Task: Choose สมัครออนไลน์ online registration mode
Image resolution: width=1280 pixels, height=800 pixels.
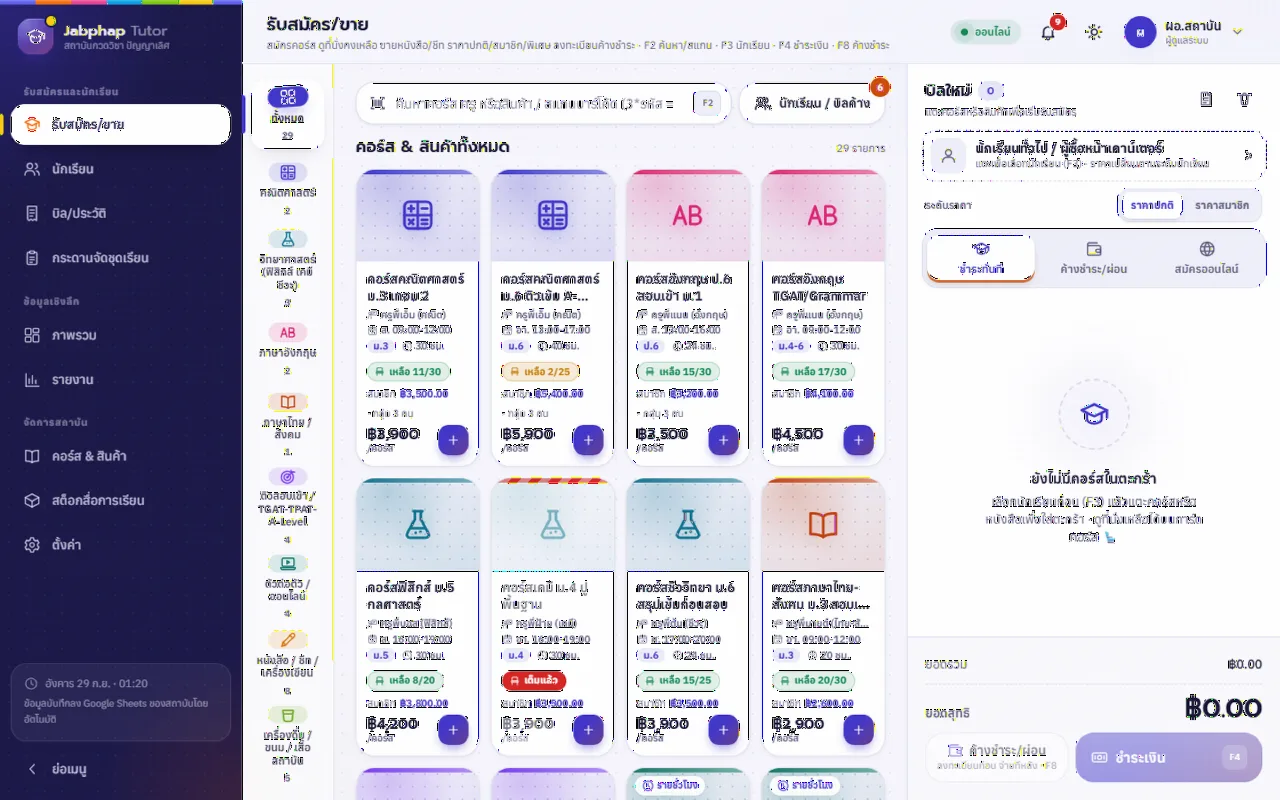Action: pyautogui.click(x=1206, y=257)
